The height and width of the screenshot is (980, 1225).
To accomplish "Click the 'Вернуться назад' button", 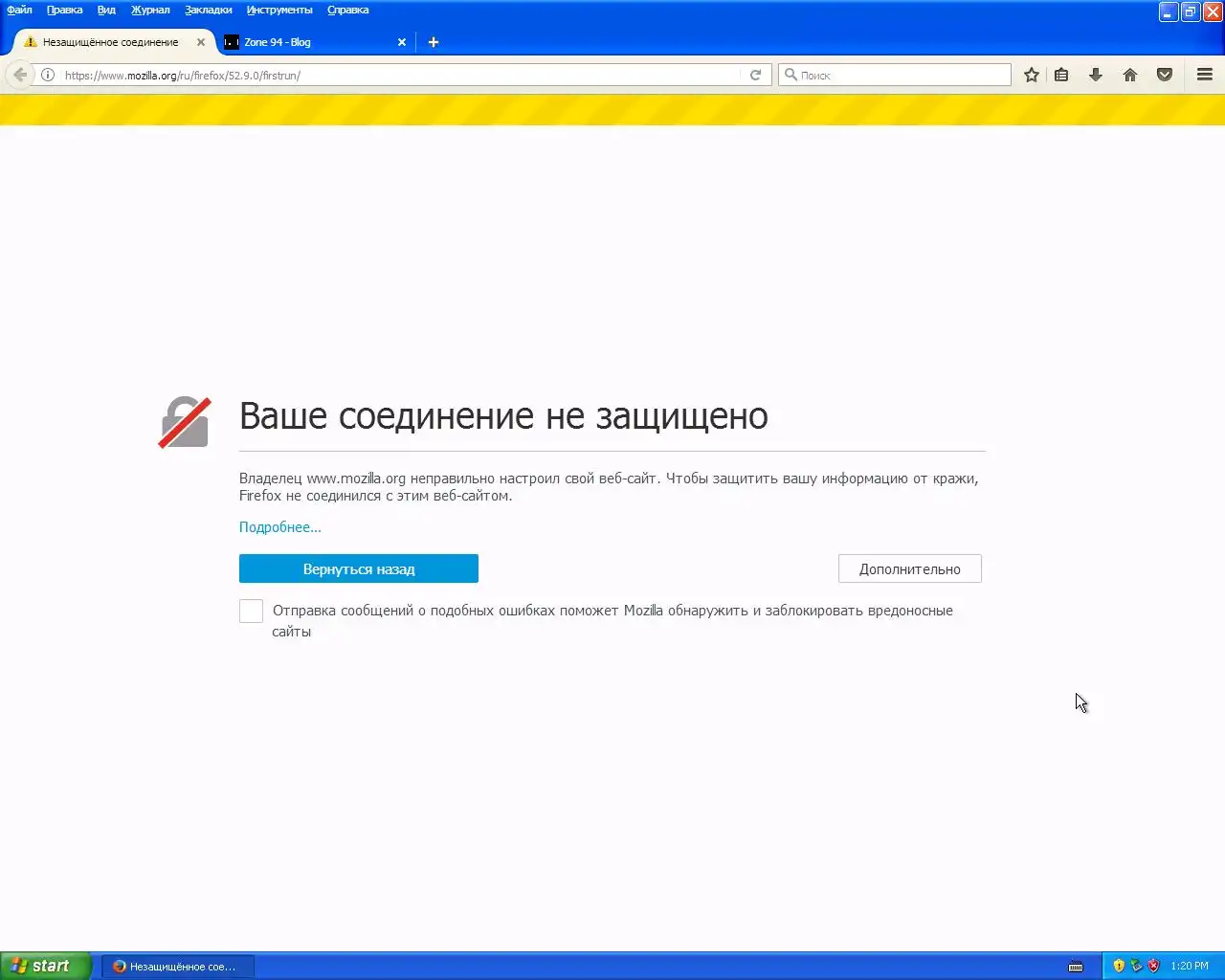I will pyautogui.click(x=359, y=568).
